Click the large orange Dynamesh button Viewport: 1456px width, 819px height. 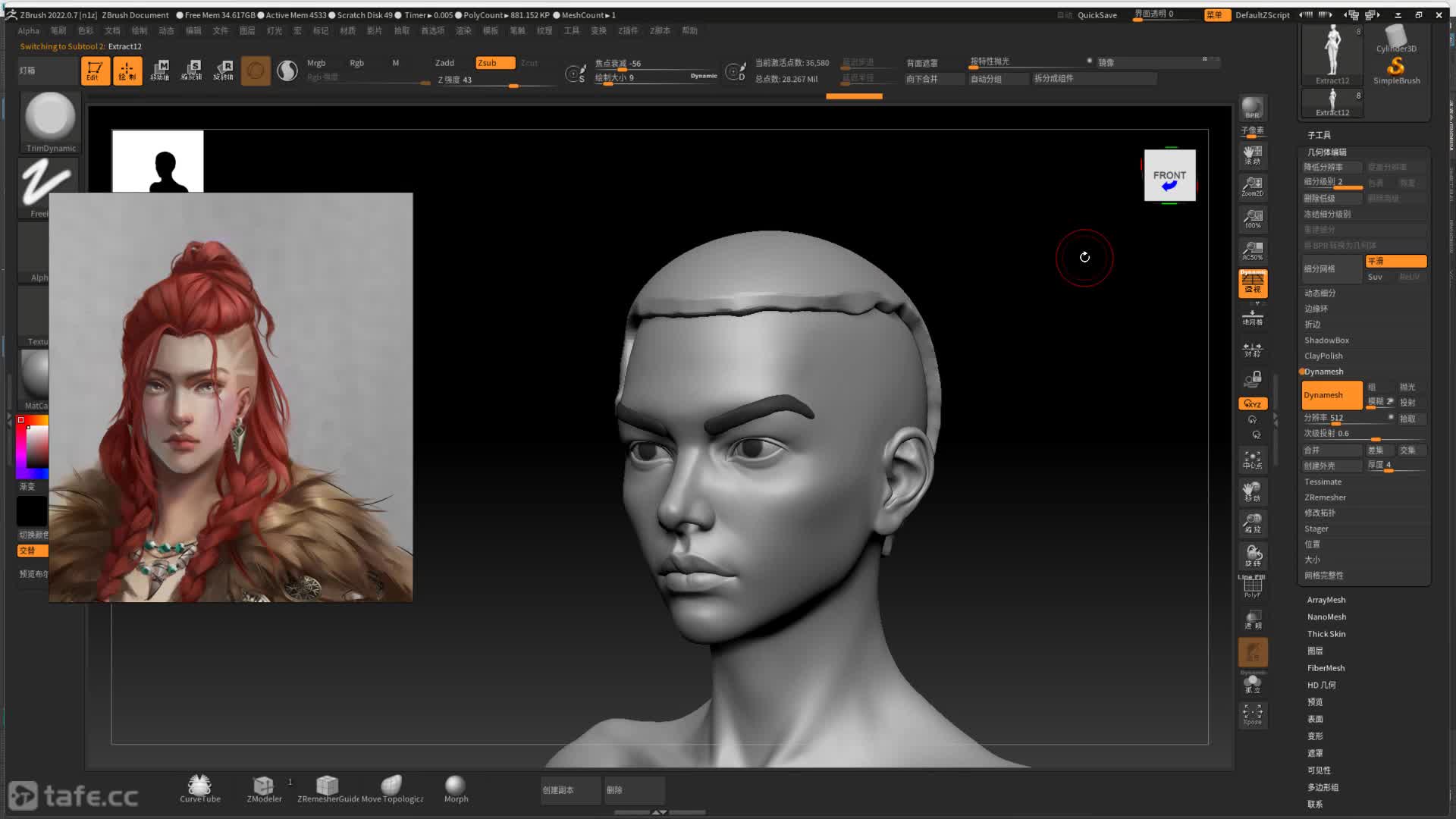click(1332, 395)
